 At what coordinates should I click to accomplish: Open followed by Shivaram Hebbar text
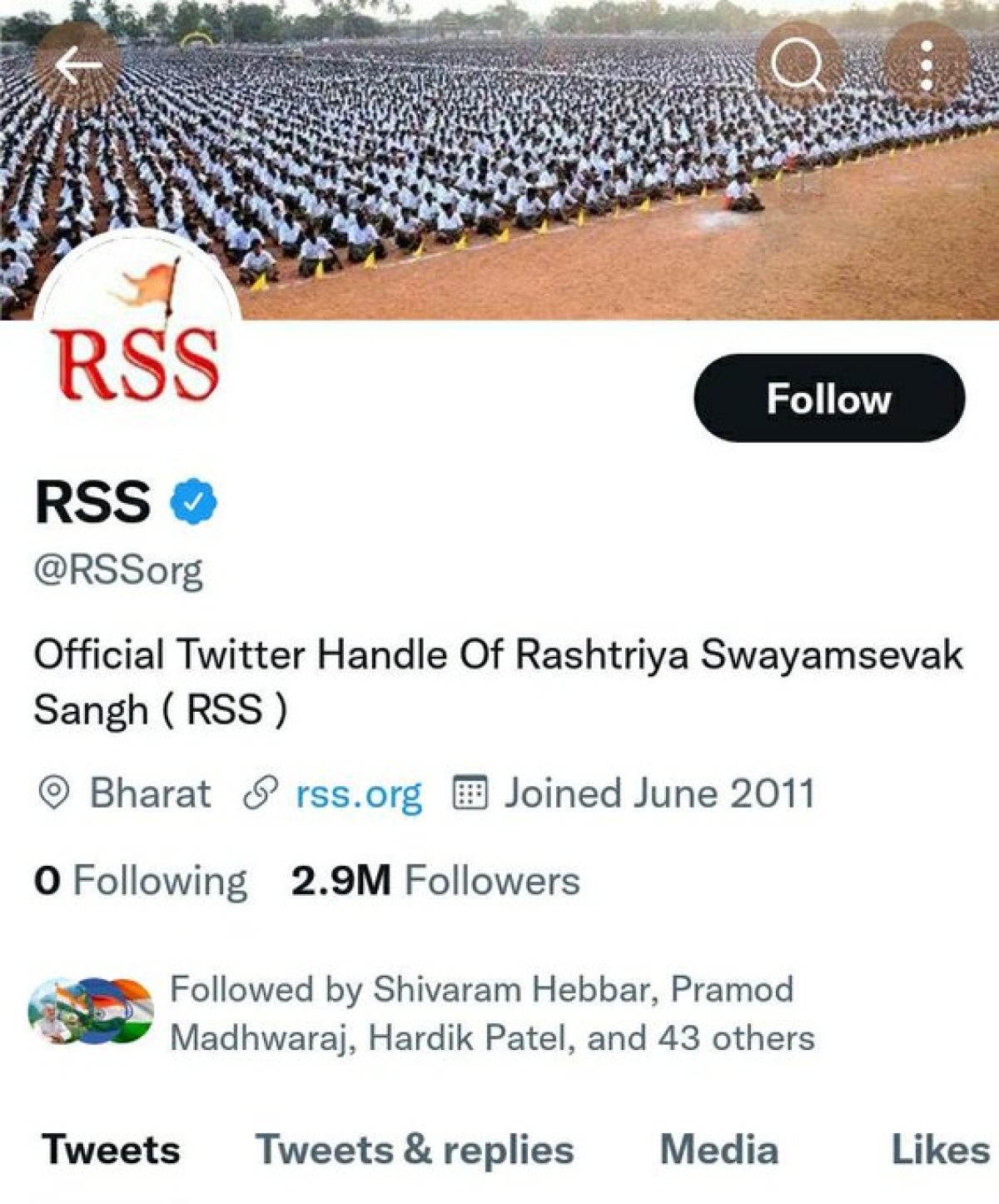492,1013
